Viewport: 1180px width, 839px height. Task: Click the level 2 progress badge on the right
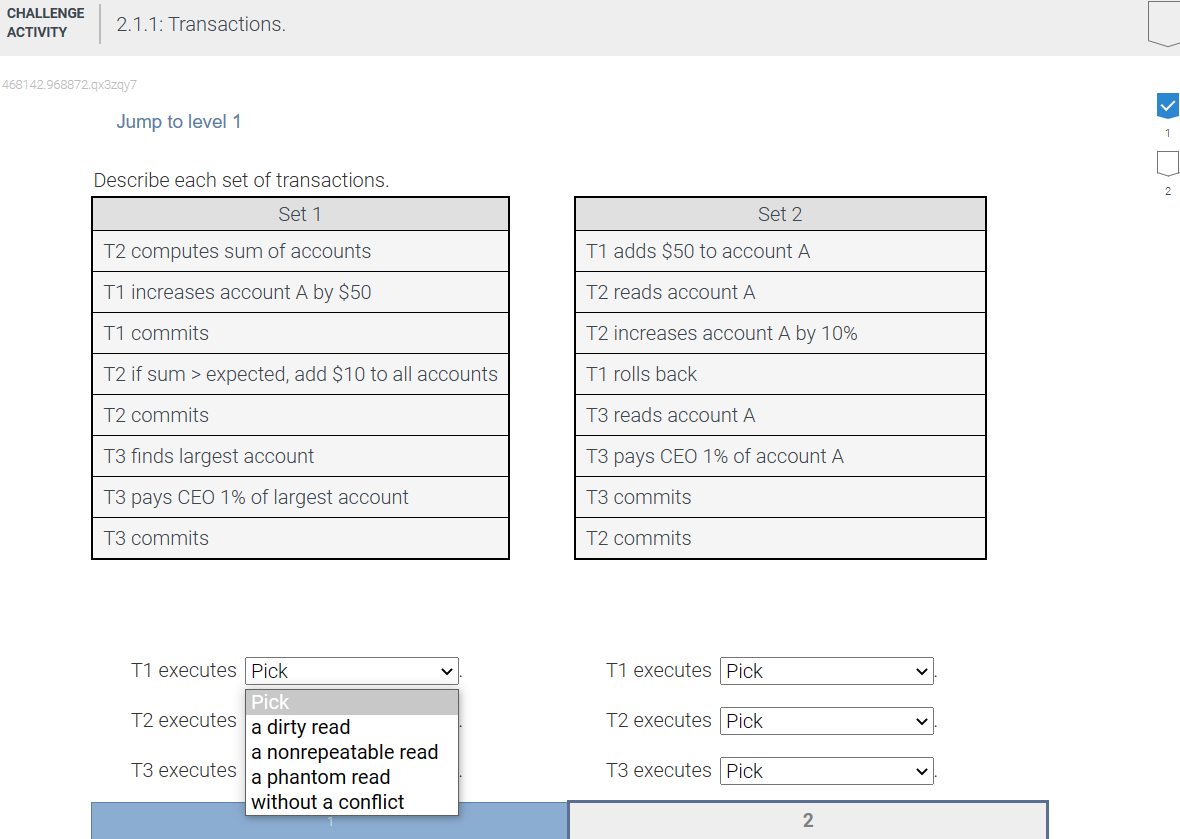pos(1167,162)
